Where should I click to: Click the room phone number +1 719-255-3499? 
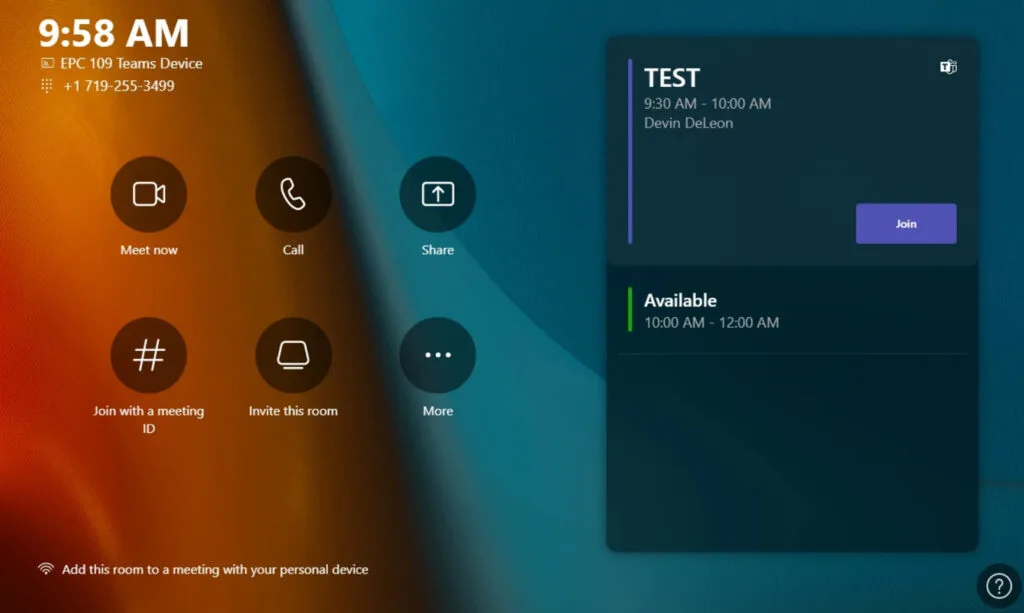[119, 86]
